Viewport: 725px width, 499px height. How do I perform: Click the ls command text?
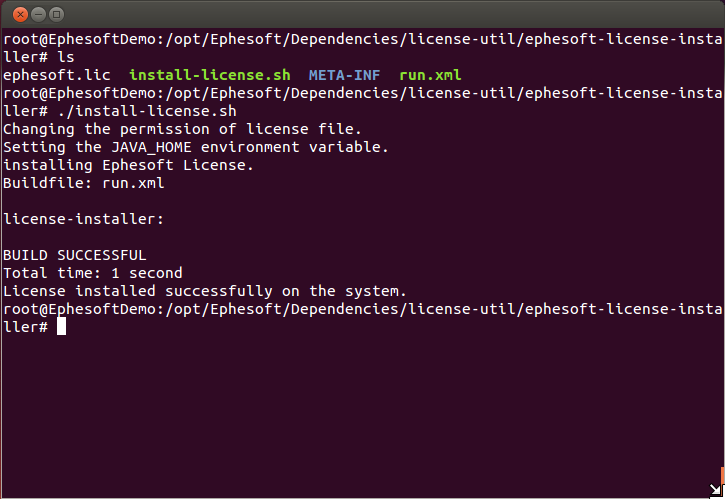(66, 57)
